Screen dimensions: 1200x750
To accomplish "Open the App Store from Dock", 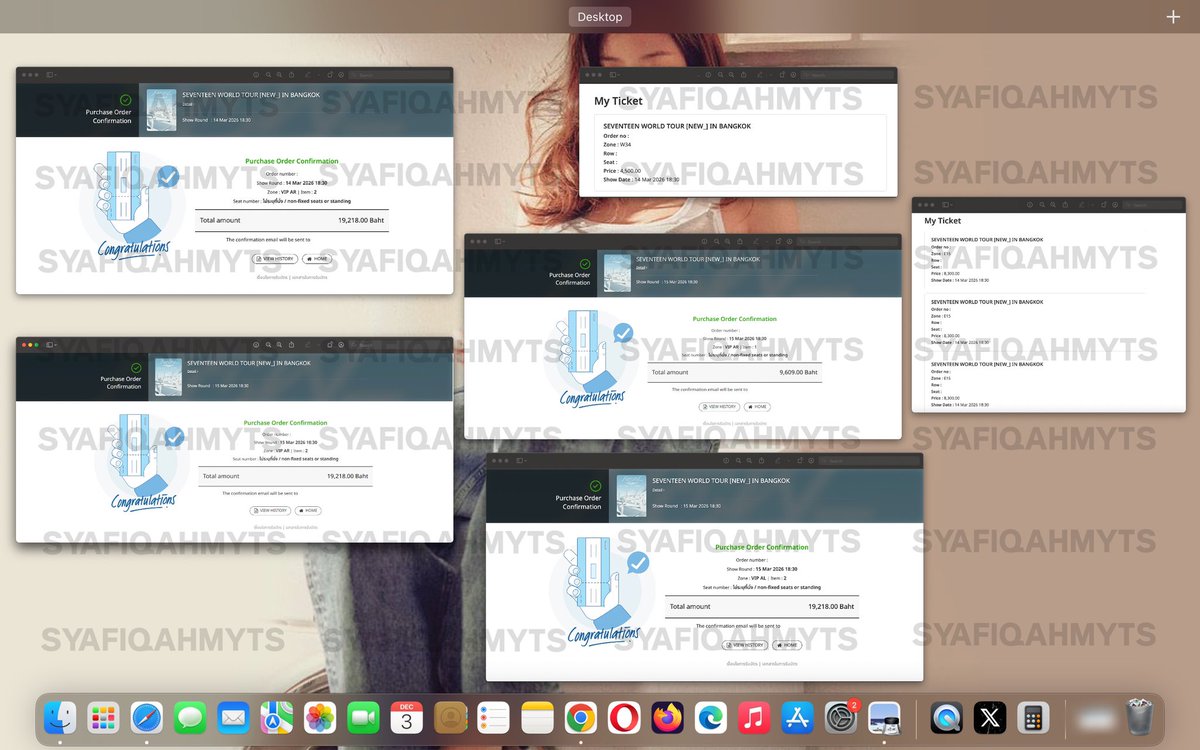I will click(799, 717).
